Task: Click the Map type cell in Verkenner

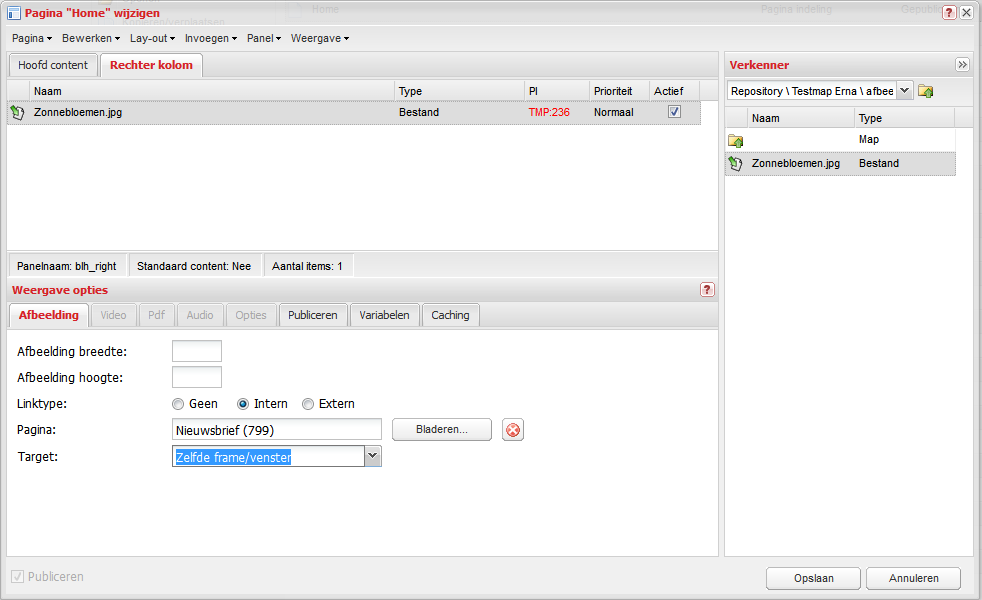Action: (x=869, y=139)
